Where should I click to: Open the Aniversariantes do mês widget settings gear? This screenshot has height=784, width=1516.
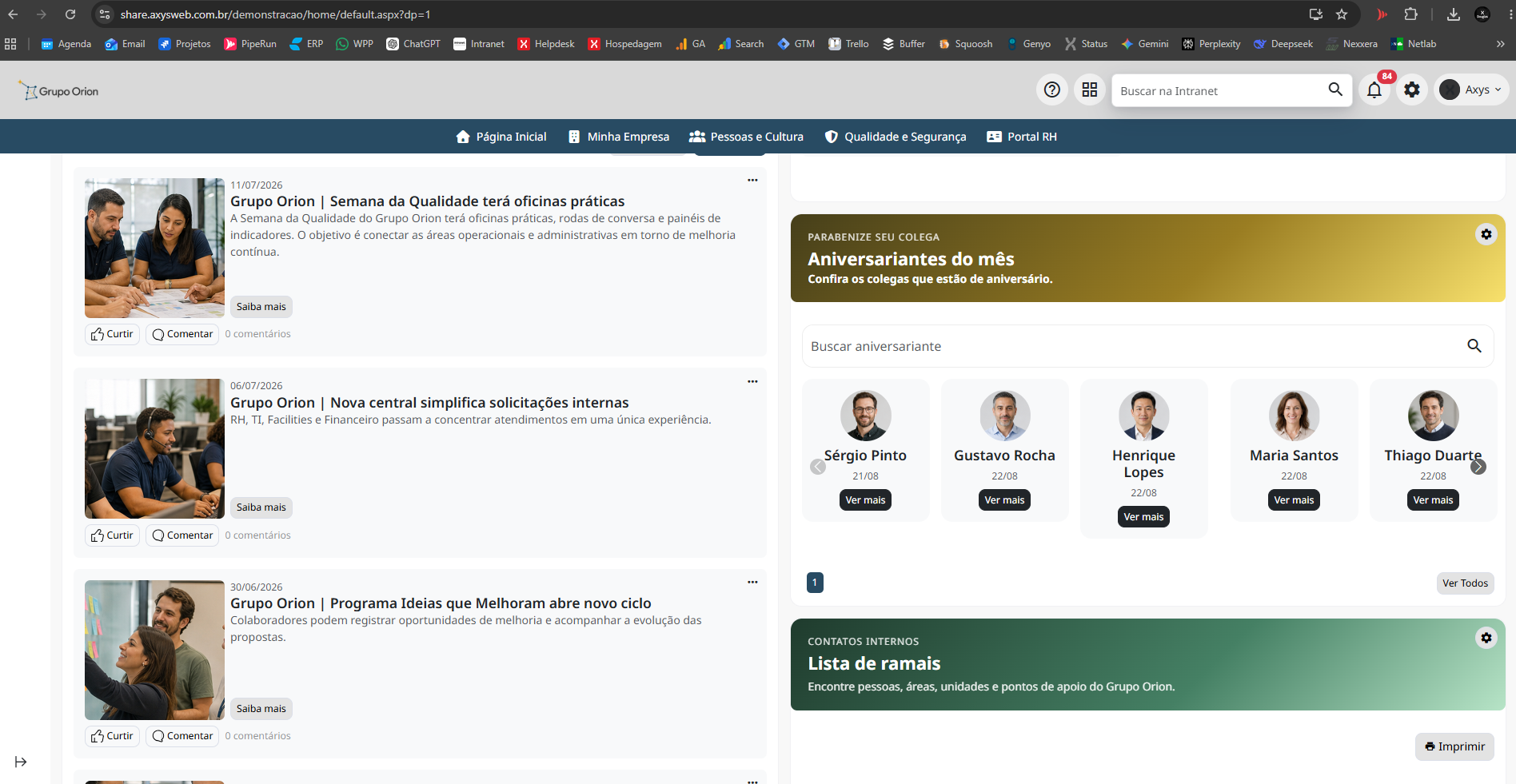click(1486, 234)
